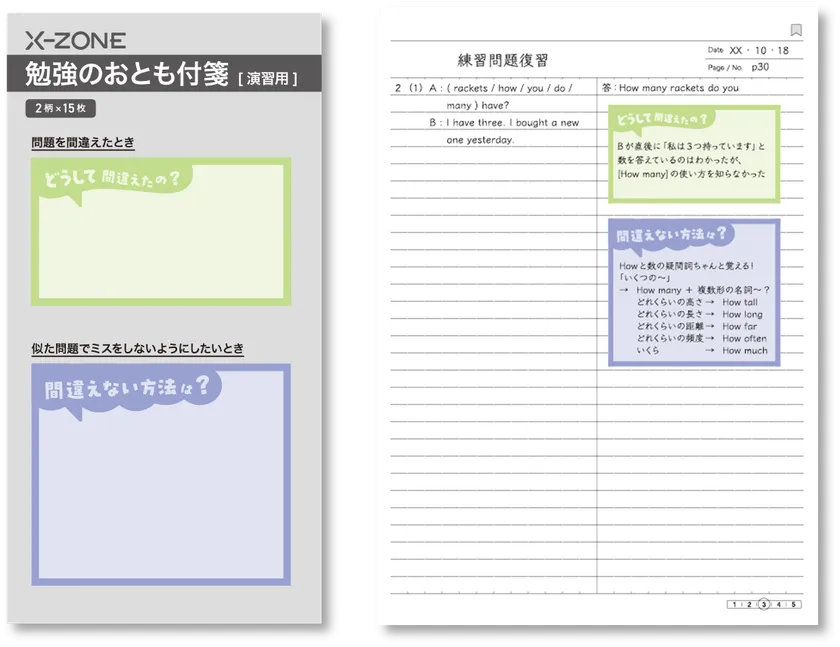Select page number 1 in the footer
This screenshot has width=840, height=647.
point(735,605)
